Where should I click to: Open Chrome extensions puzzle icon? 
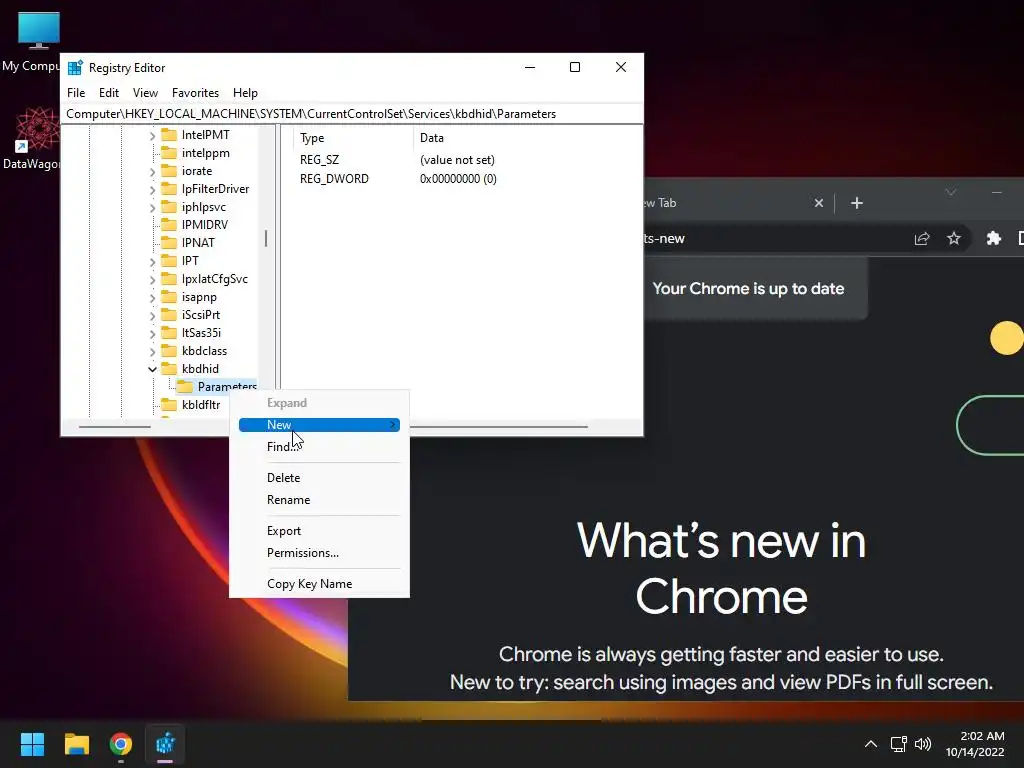click(993, 238)
